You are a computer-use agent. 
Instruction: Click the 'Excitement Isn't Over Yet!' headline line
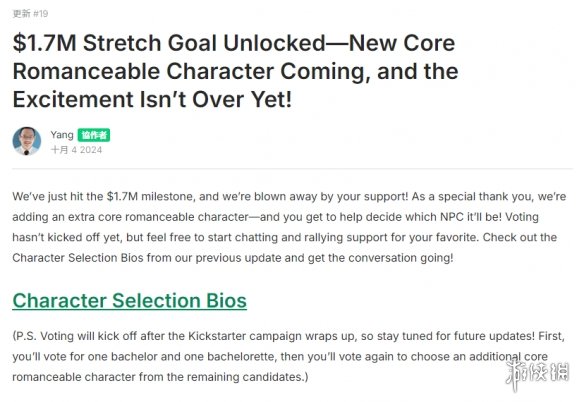click(152, 99)
